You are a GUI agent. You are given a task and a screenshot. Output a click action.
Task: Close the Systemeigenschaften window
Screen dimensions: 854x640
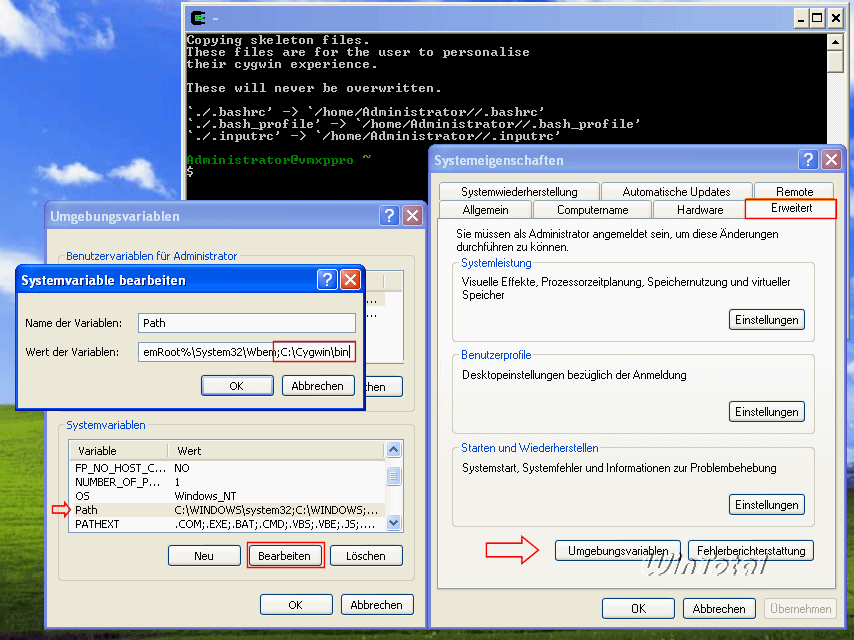pyautogui.click(x=832, y=160)
